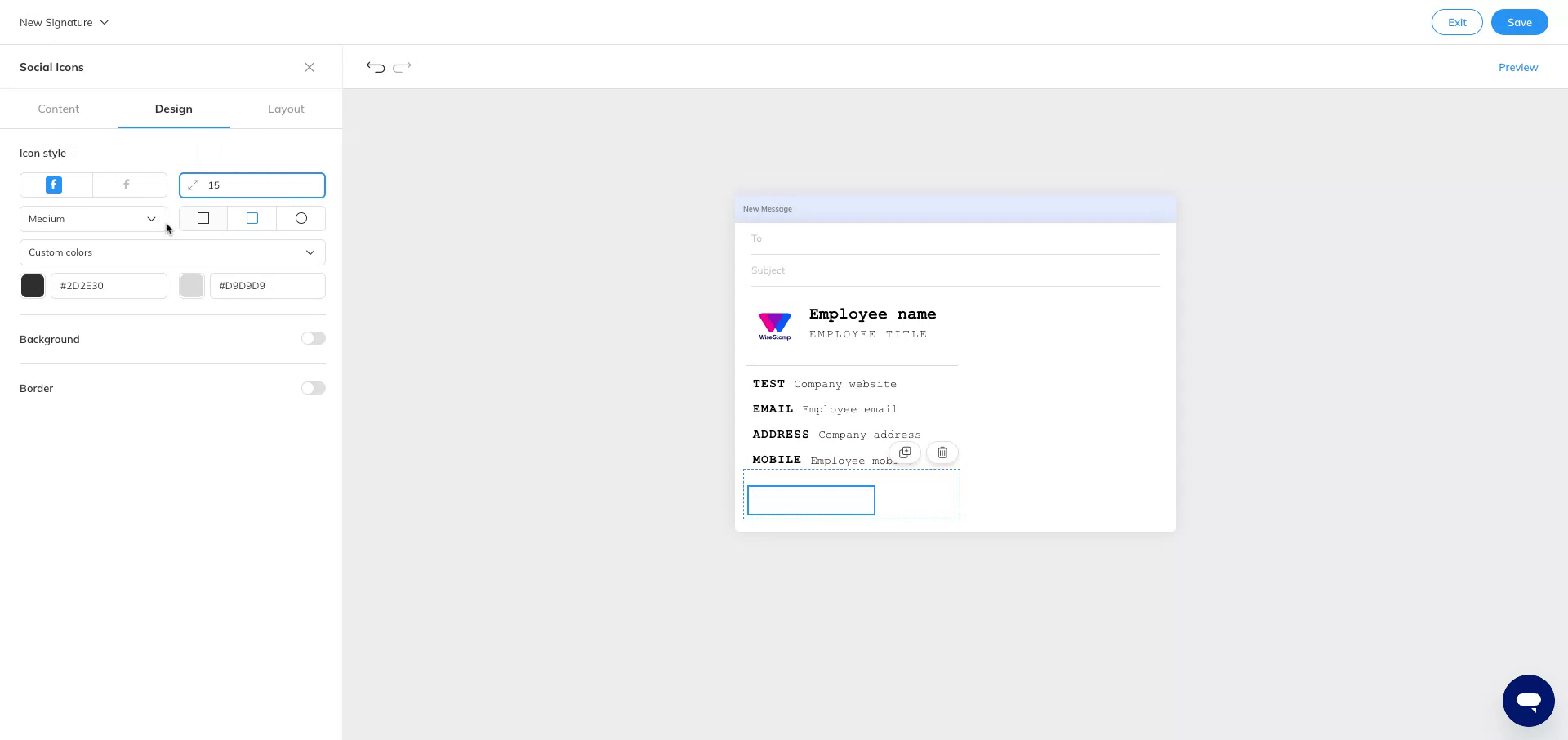1568x740 pixels.
Task: Click the Redo arrow
Action: pos(403,67)
